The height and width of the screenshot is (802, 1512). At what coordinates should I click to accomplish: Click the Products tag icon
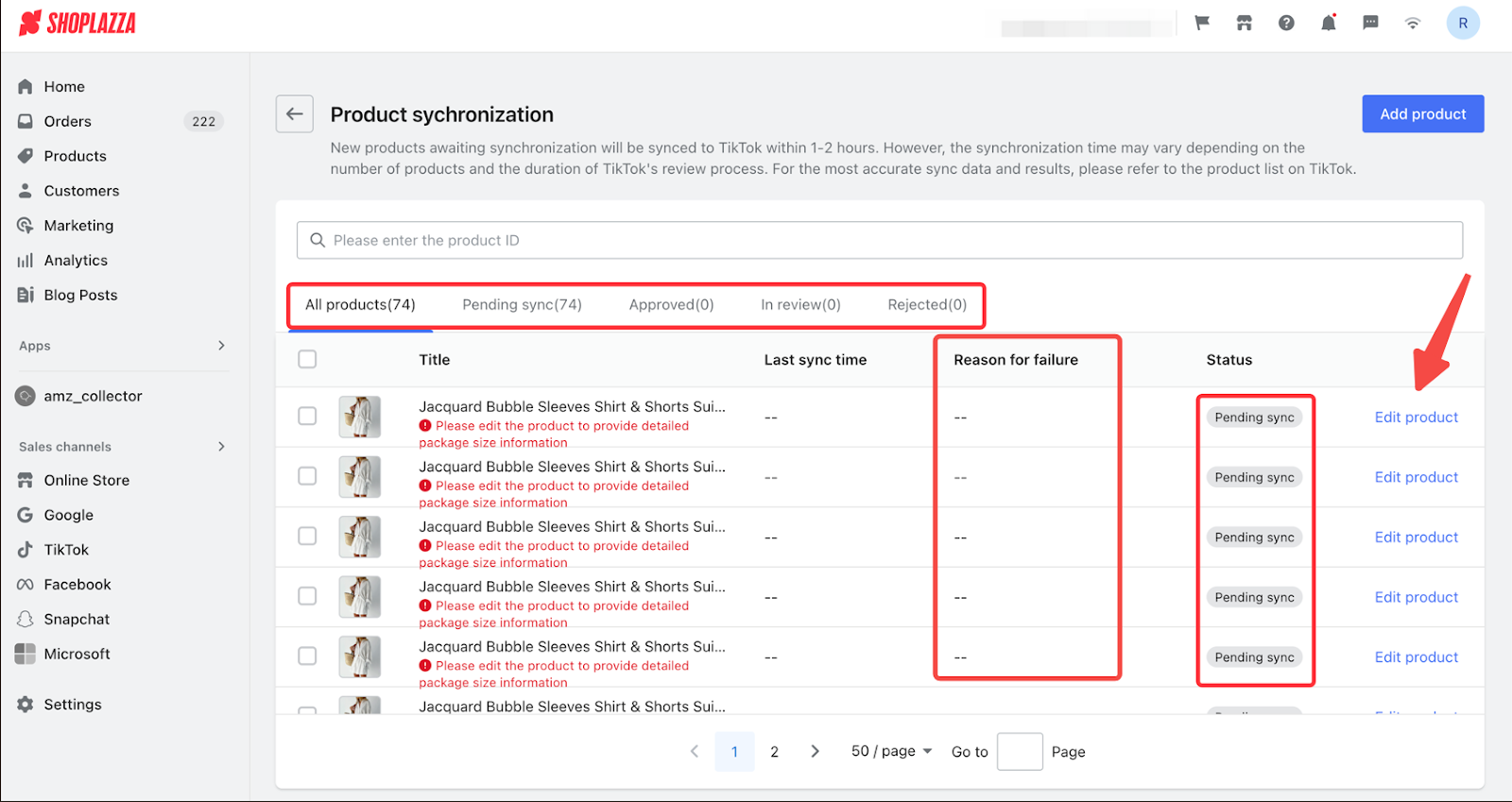pyautogui.click(x=26, y=156)
